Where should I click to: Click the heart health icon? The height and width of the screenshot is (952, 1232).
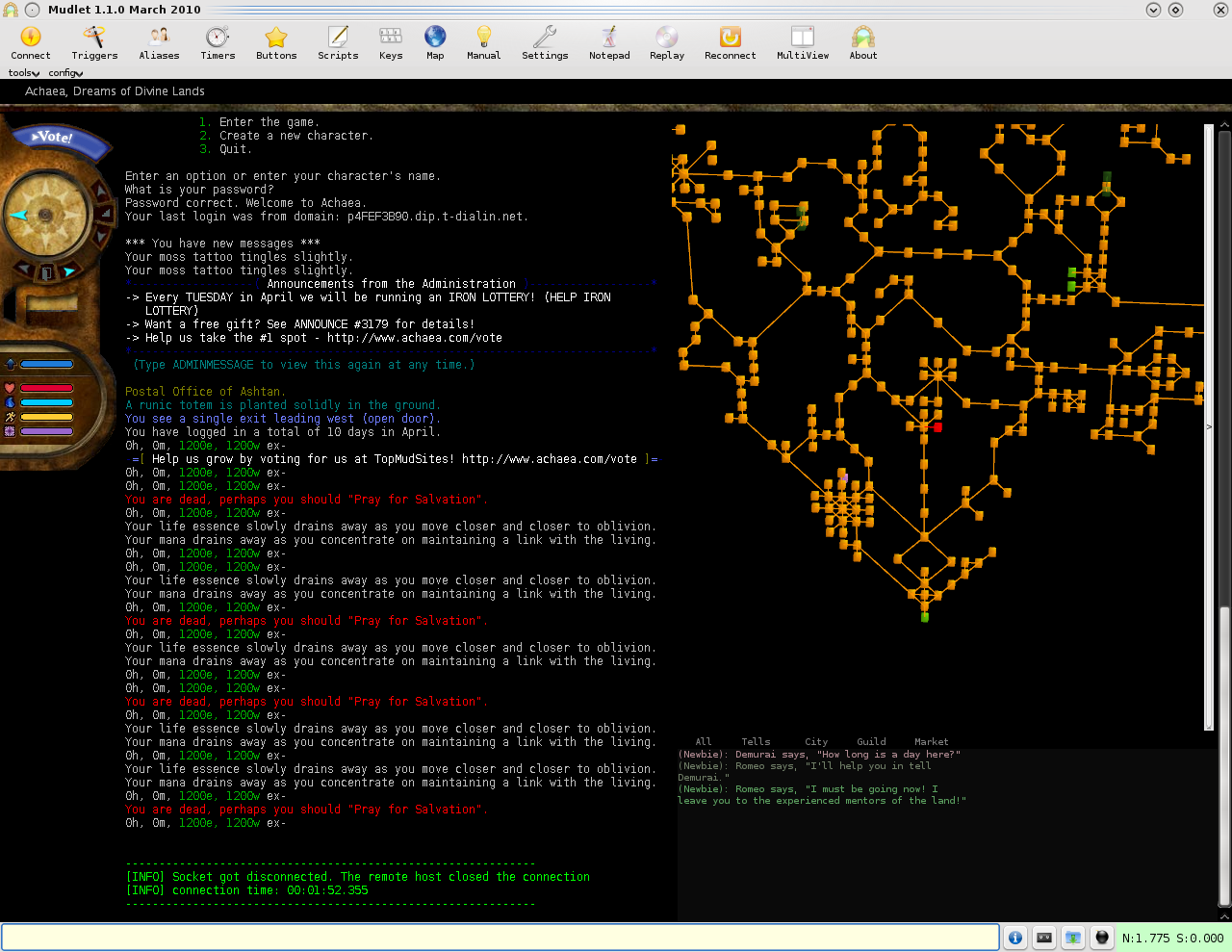tap(10, 389)
